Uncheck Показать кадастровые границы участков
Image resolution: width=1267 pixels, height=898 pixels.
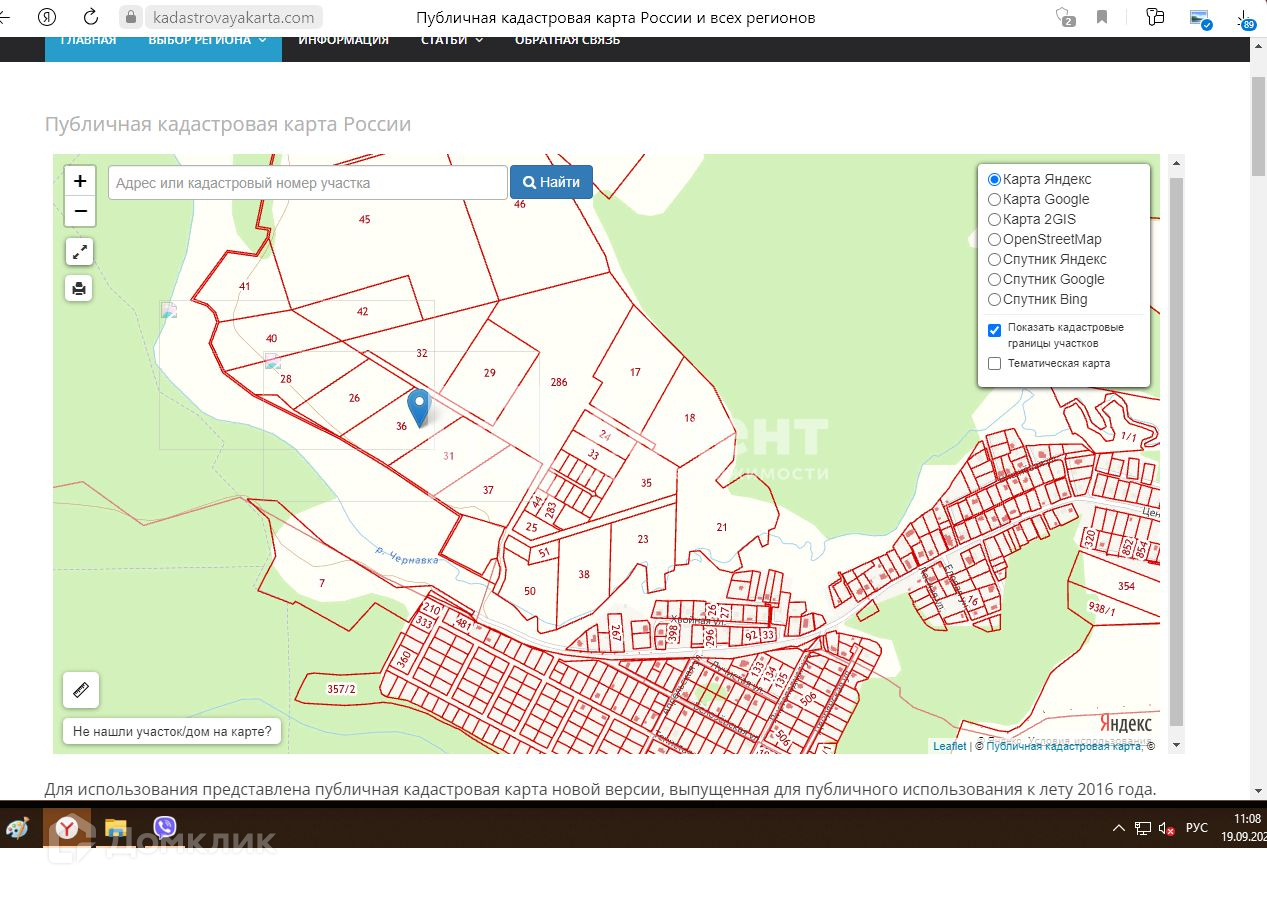(x=994, y=330)
